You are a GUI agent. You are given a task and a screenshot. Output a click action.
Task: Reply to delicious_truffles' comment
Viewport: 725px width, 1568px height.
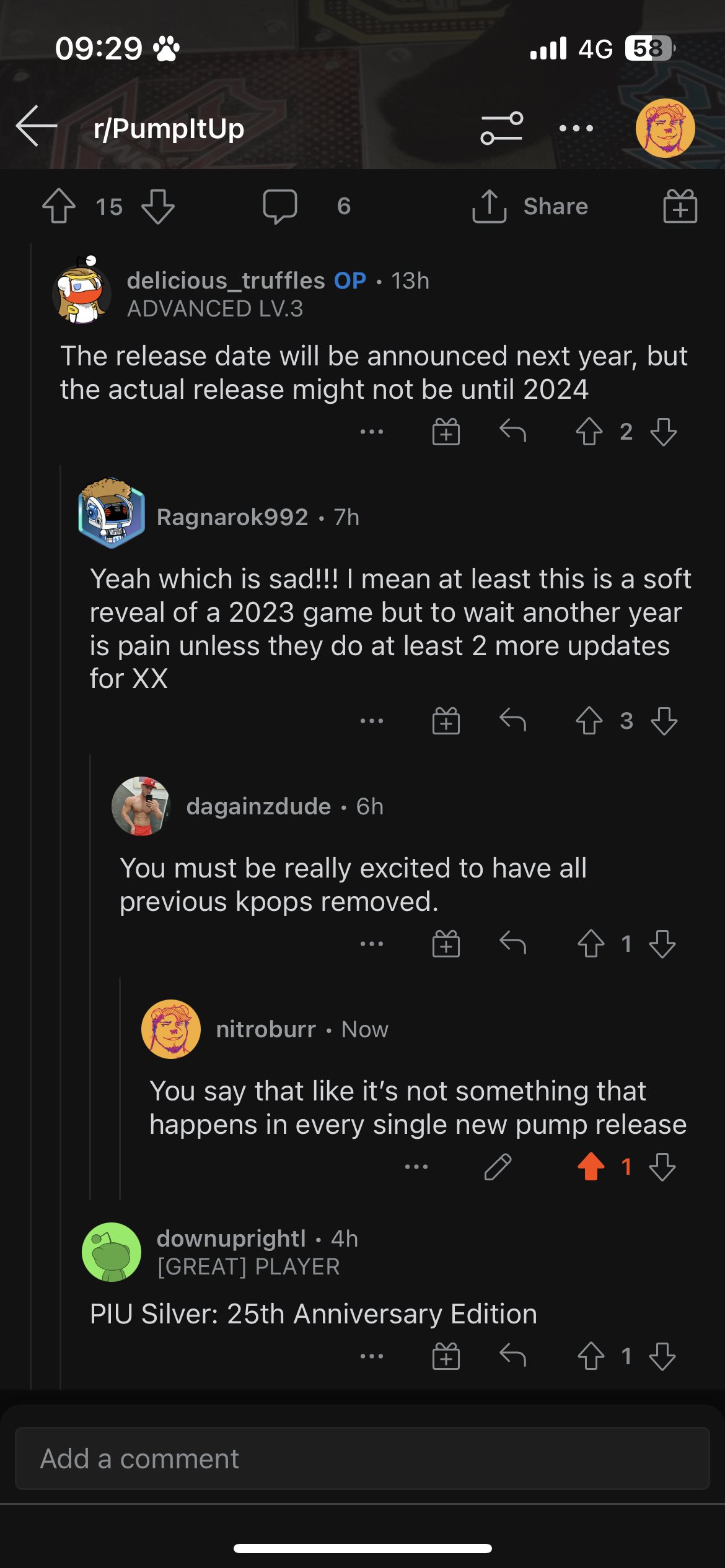[x=512, y=431]
